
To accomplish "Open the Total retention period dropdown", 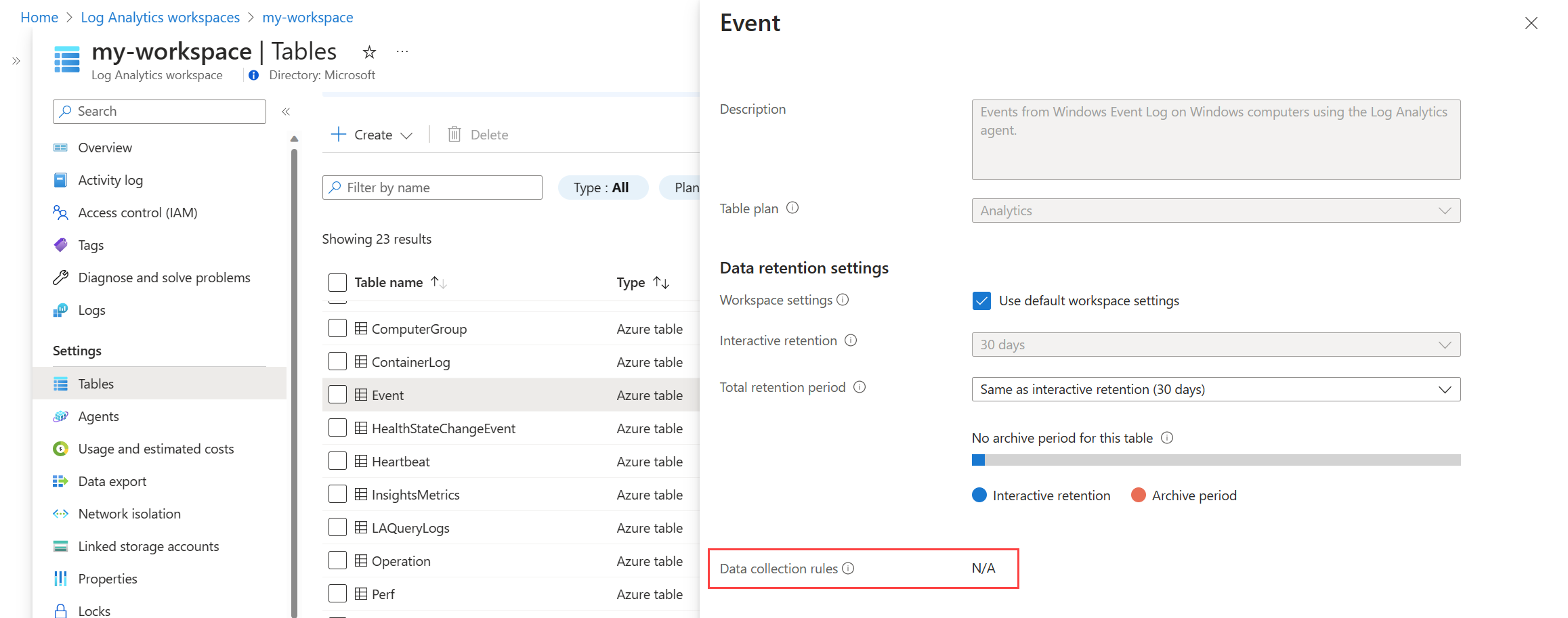I will pos(1216,389).
